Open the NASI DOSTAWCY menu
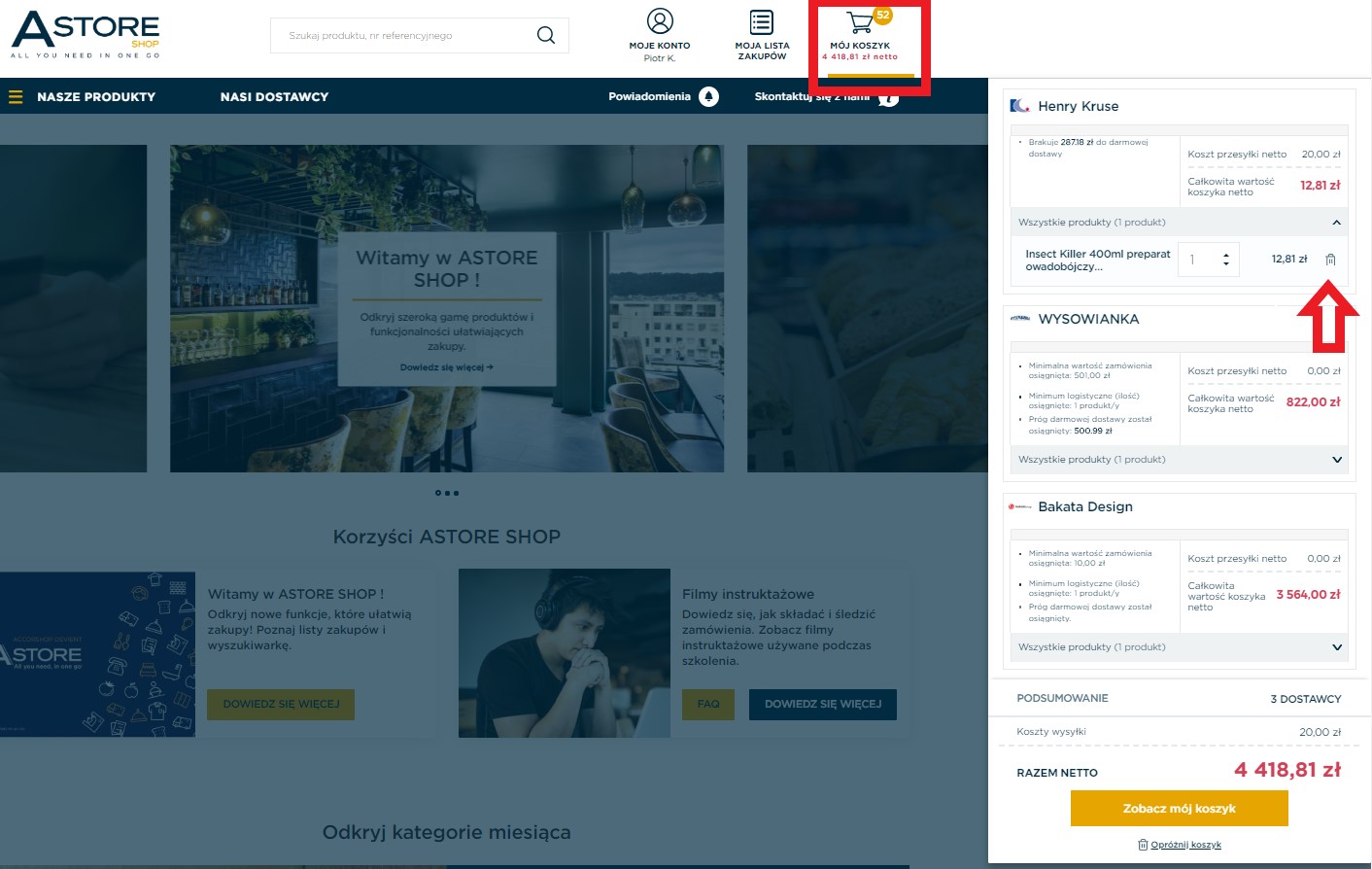 click(x=274, y=96)
